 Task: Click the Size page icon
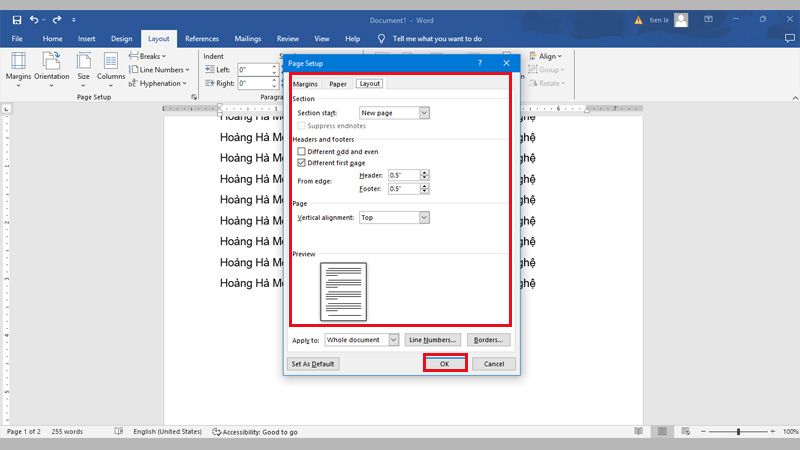(x=84, y=66)
